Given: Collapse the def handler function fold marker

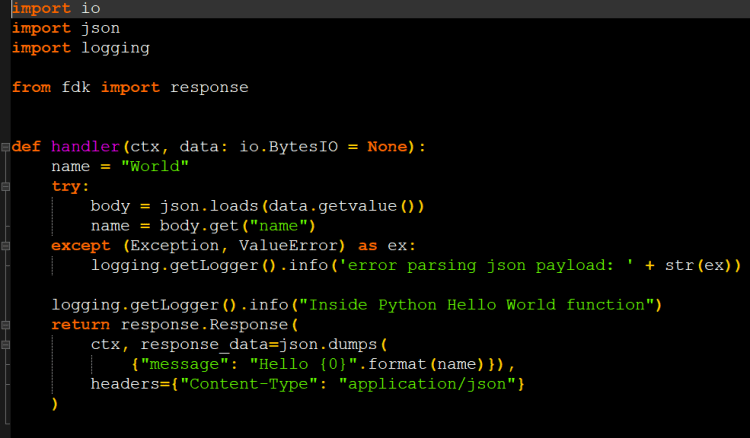Looking at the screenshot, I should [5, 147].
